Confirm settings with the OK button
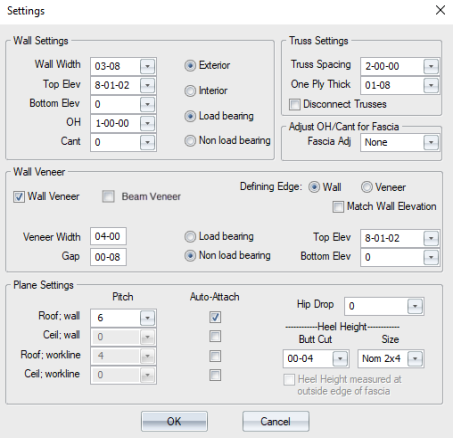This screenshot has width=453, height=438. (174, 421)
